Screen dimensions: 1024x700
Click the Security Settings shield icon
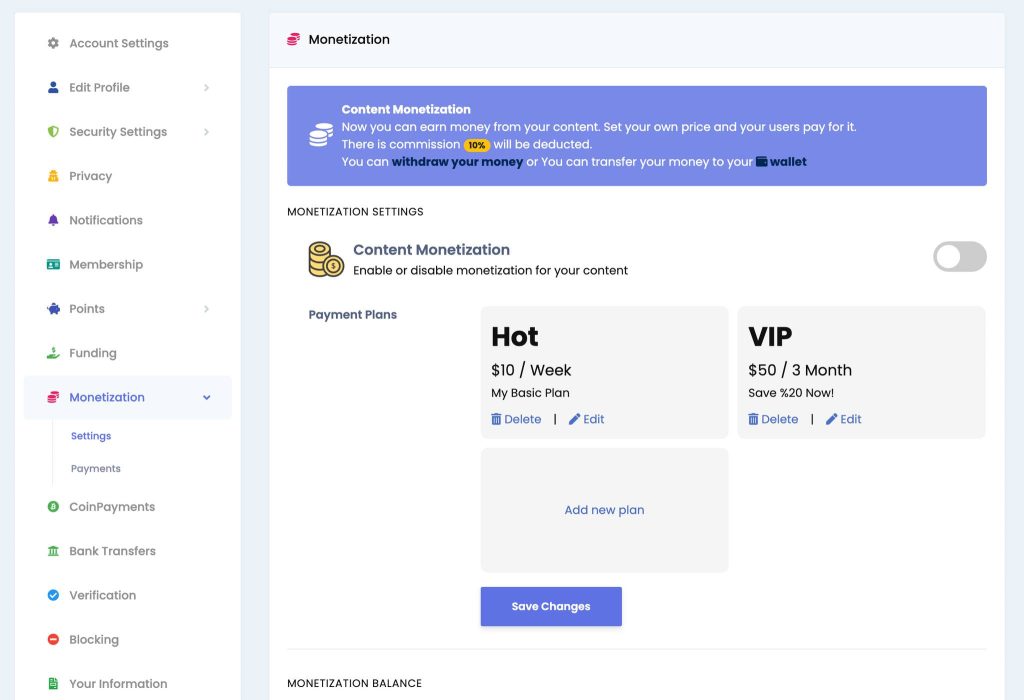click(x=53, y=132)
